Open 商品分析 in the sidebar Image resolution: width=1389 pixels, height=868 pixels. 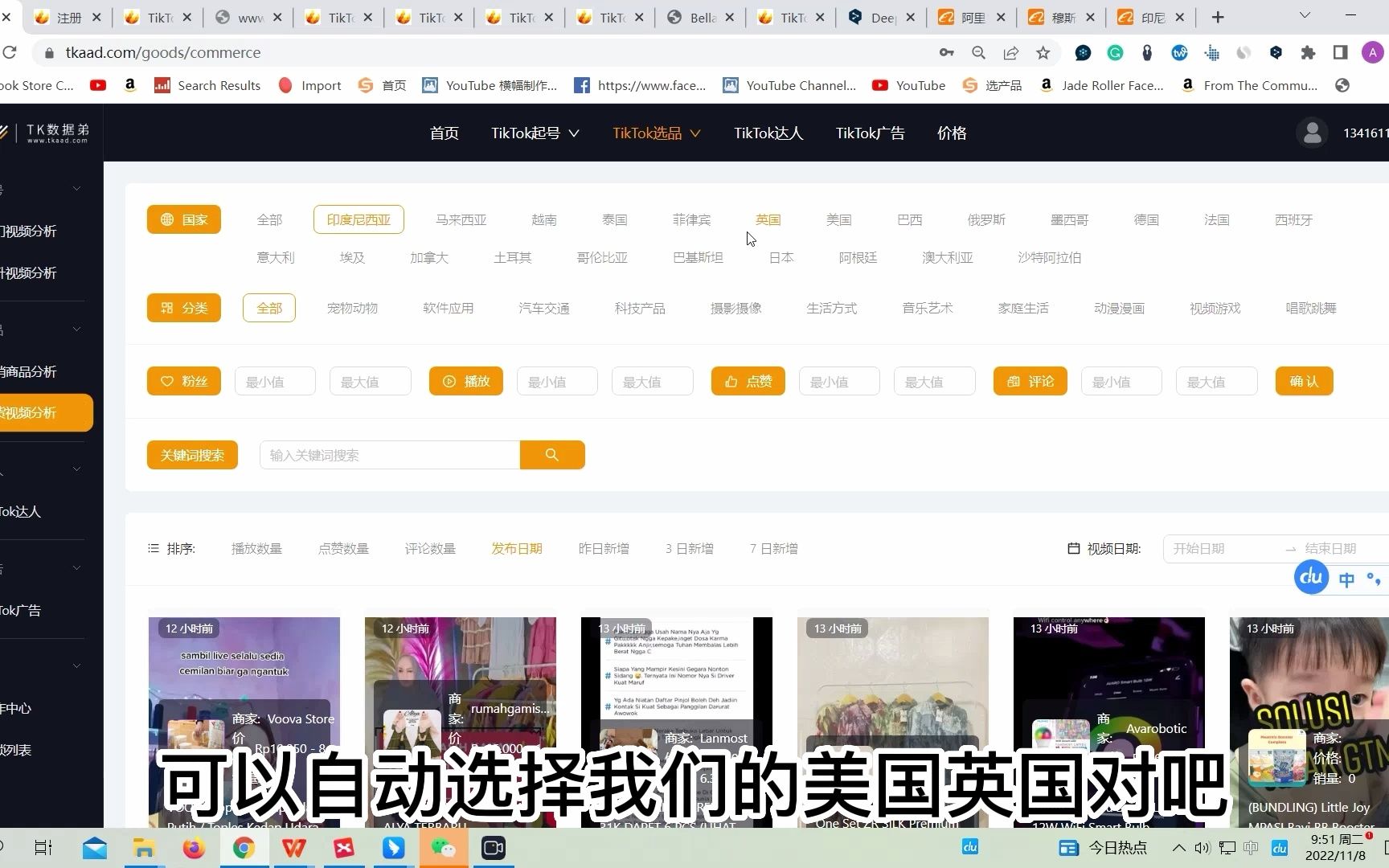[29, 371]
